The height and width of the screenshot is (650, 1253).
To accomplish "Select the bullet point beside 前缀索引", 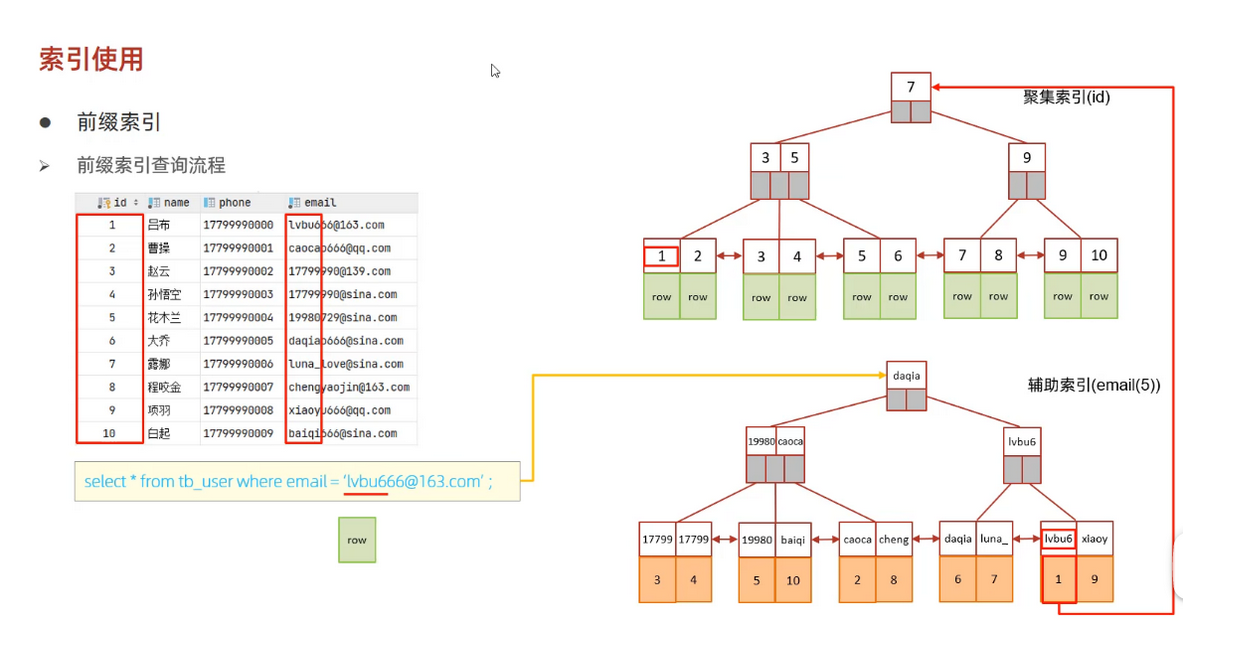I will (45, 123).
